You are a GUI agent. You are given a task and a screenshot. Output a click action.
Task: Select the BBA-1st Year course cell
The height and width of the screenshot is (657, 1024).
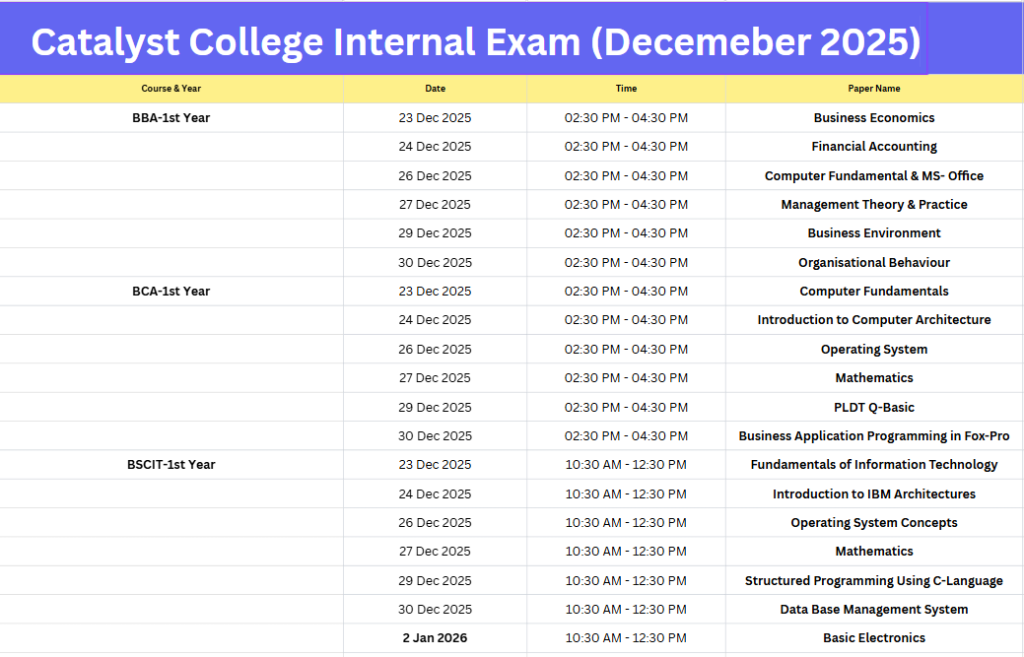[171, 118]
